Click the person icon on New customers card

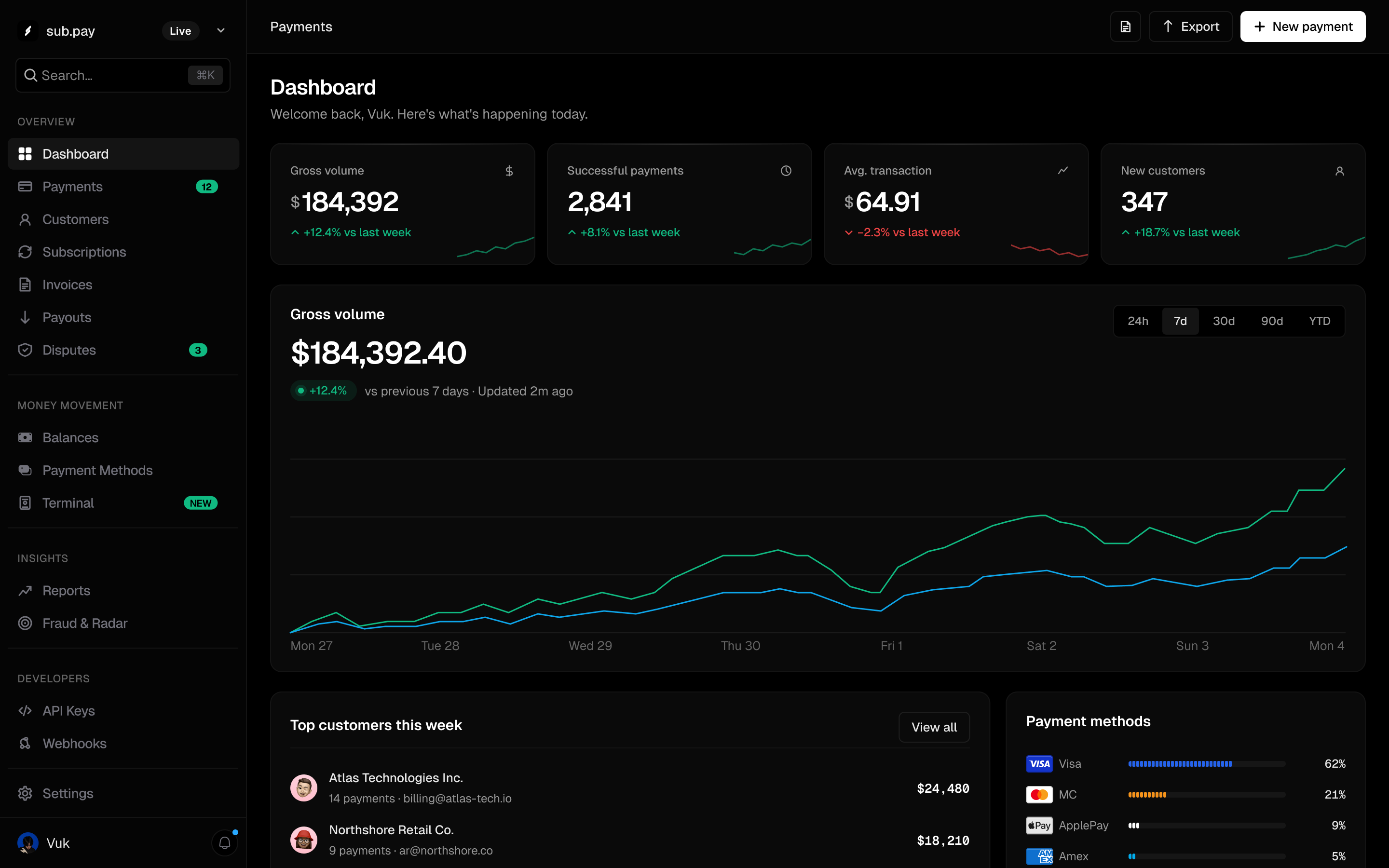click(x=1340, y=171)
